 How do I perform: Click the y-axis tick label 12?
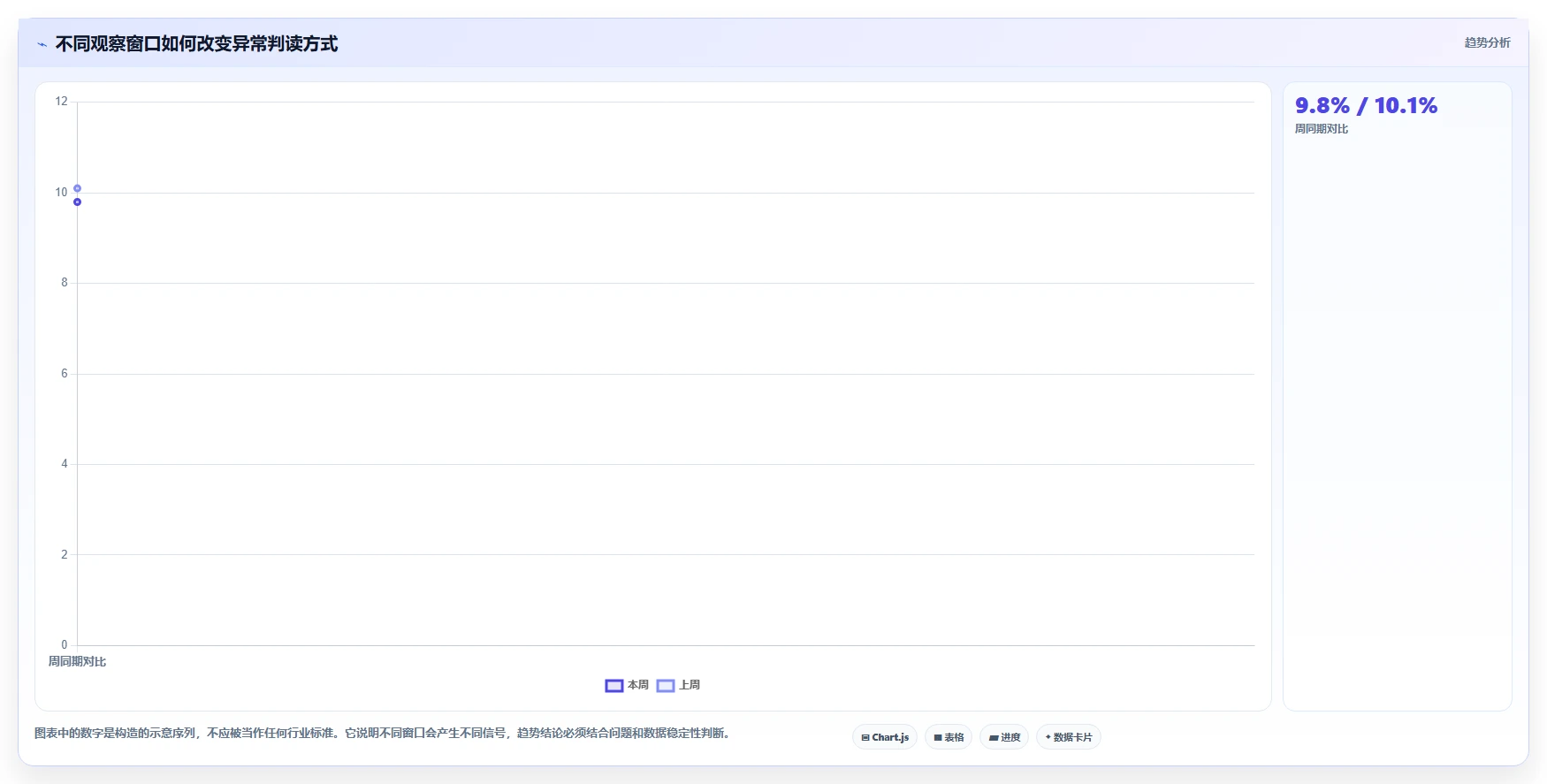pos(61,102)
